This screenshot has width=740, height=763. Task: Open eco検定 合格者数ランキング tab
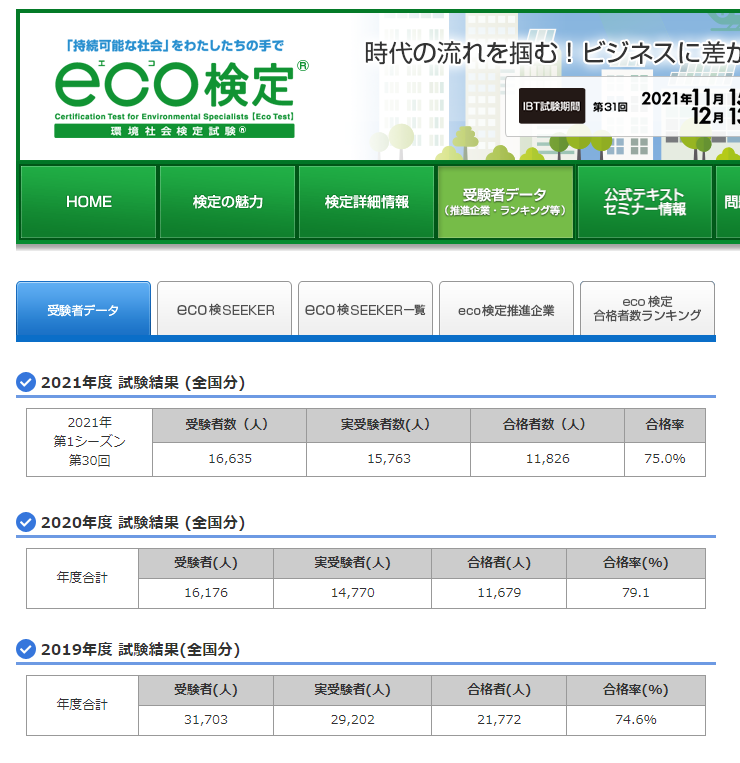pos(647,309)
